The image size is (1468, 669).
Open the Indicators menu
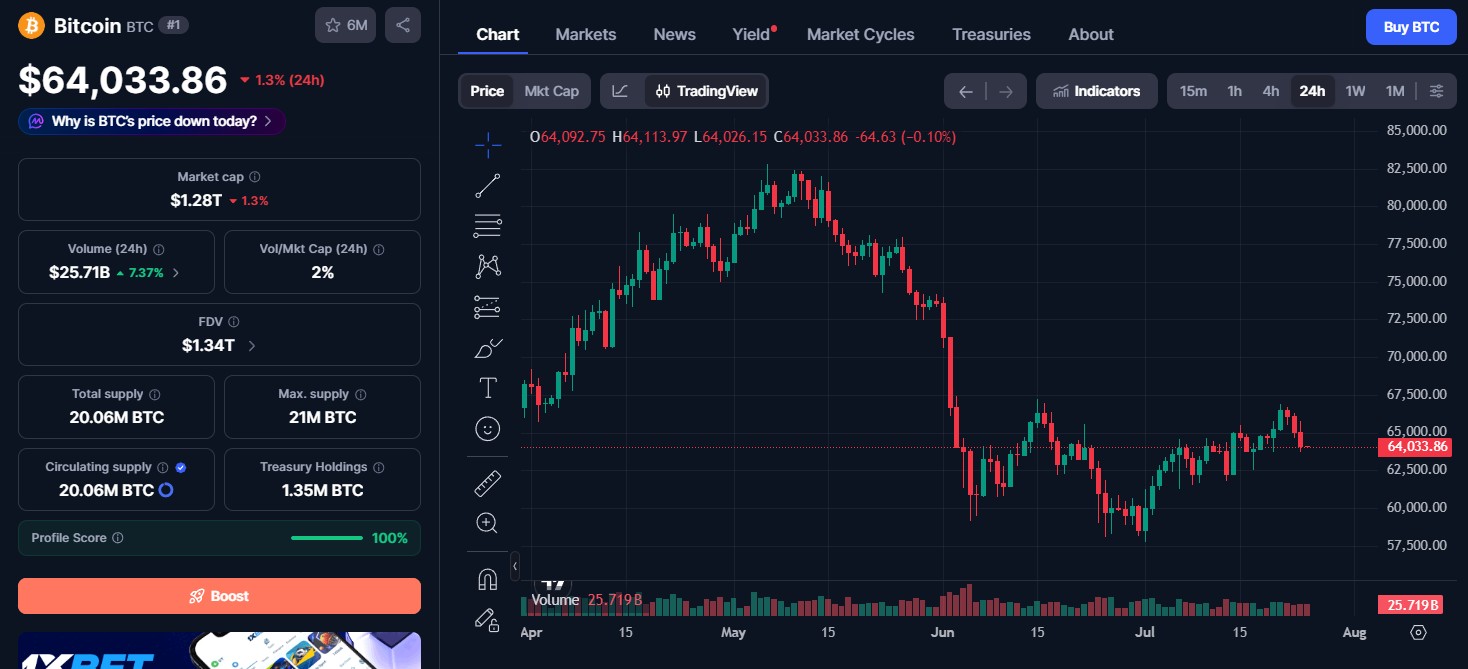pos(1097,91)
